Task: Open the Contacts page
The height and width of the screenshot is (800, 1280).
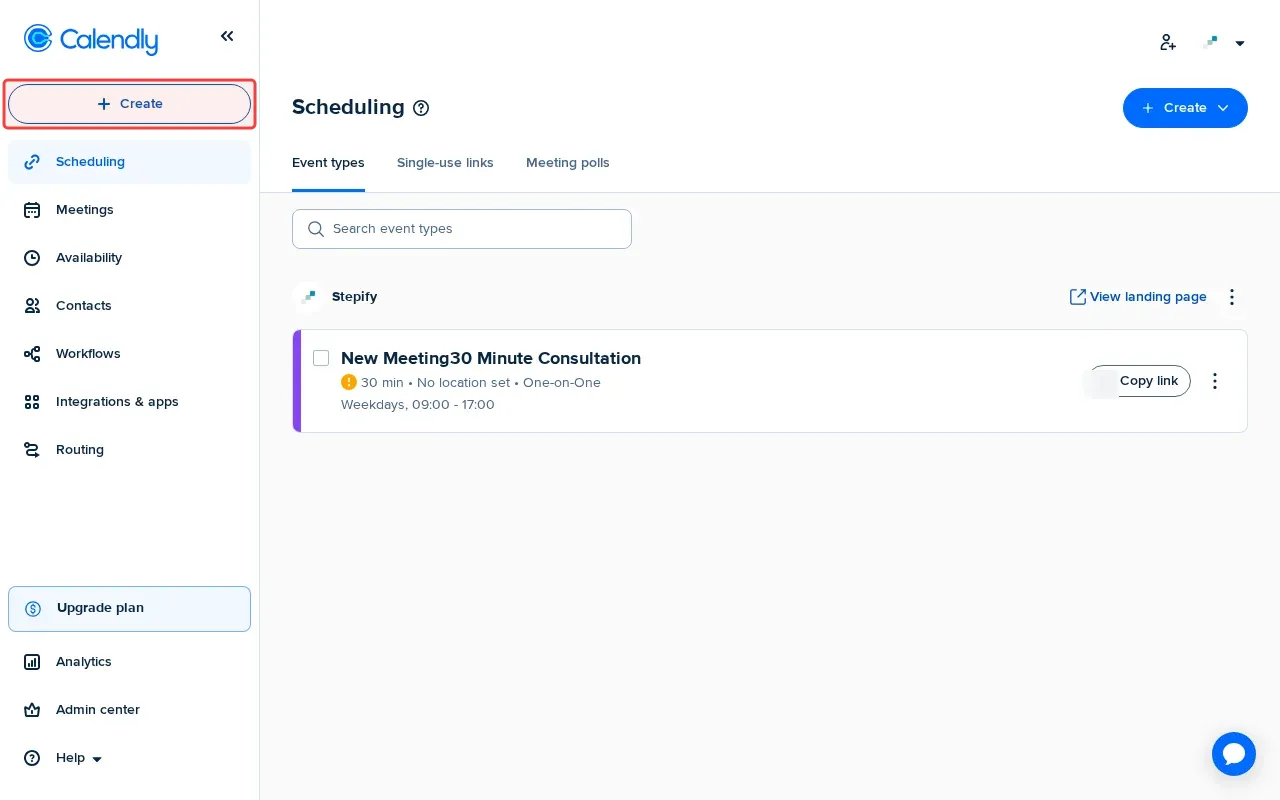Action: coord(83,306)
